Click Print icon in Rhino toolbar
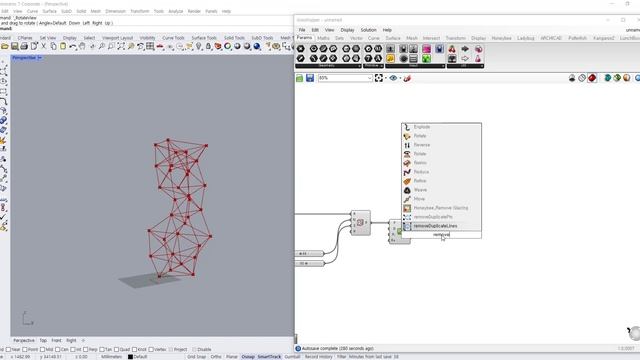 coord(24,47)
